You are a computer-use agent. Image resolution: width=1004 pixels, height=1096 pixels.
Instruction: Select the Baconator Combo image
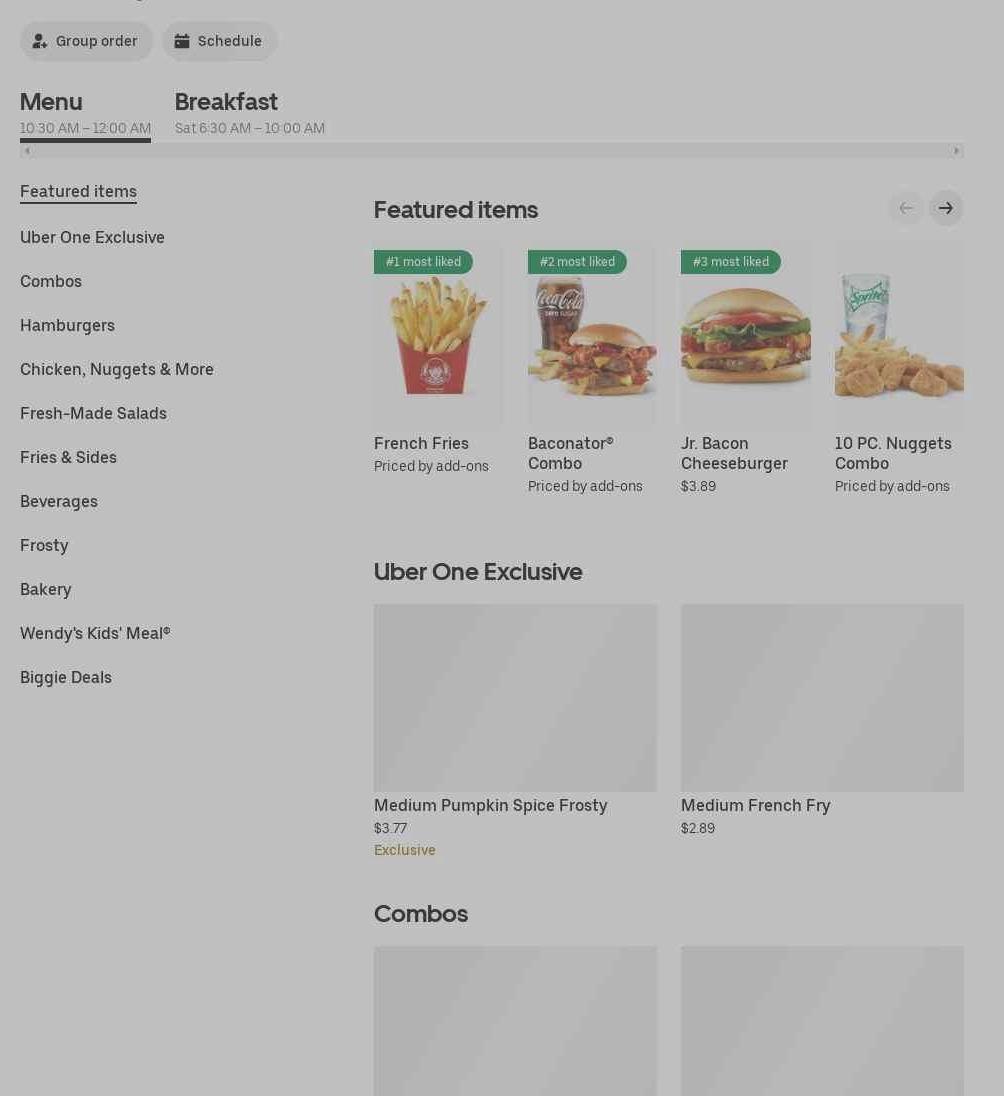click(591, 333)
